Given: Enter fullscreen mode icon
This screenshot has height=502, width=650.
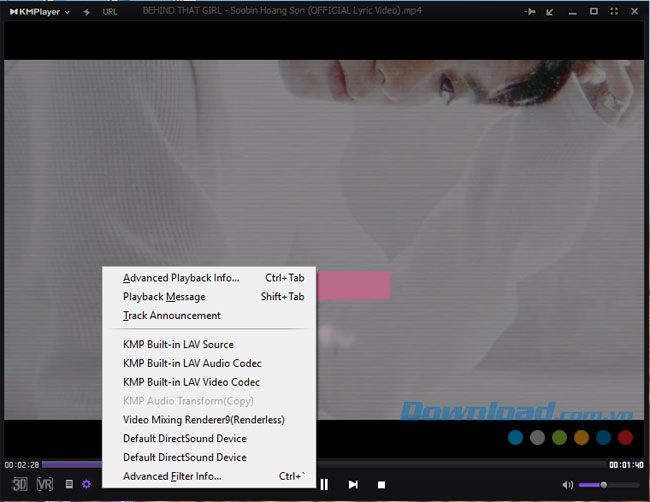Looking at the screenshot, I should click(x=614, y=11).
